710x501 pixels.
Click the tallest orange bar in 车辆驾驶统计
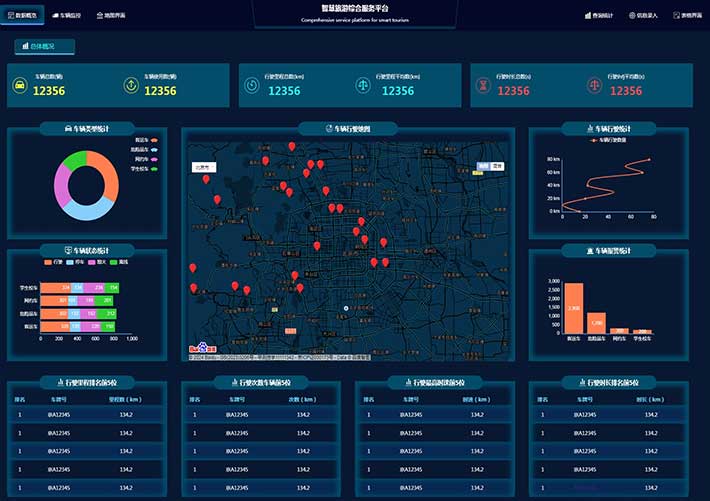click(573, 308)
